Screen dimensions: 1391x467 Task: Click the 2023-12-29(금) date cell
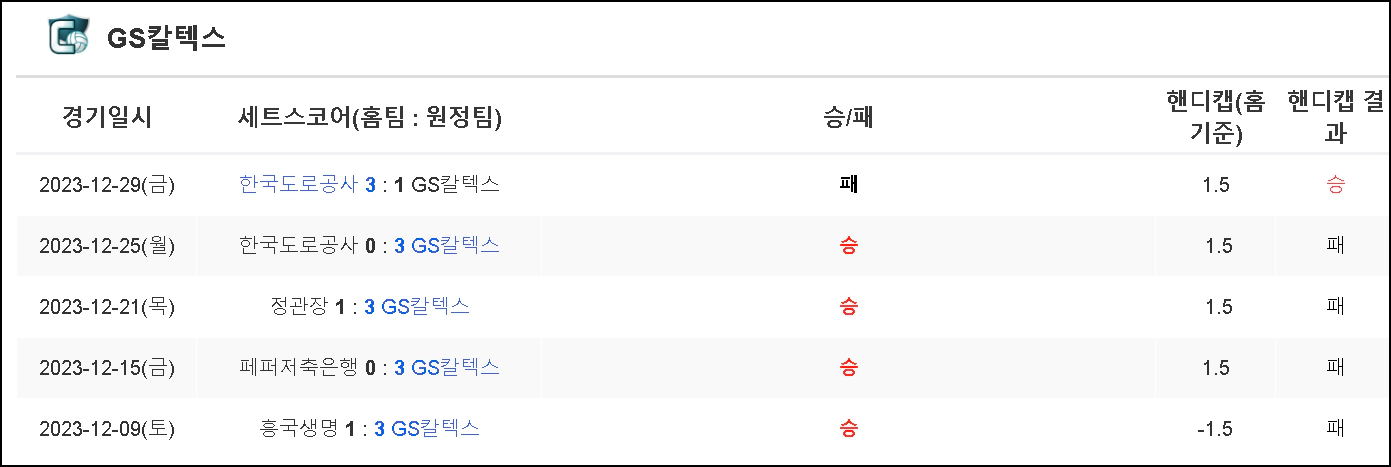click(107, 185)
